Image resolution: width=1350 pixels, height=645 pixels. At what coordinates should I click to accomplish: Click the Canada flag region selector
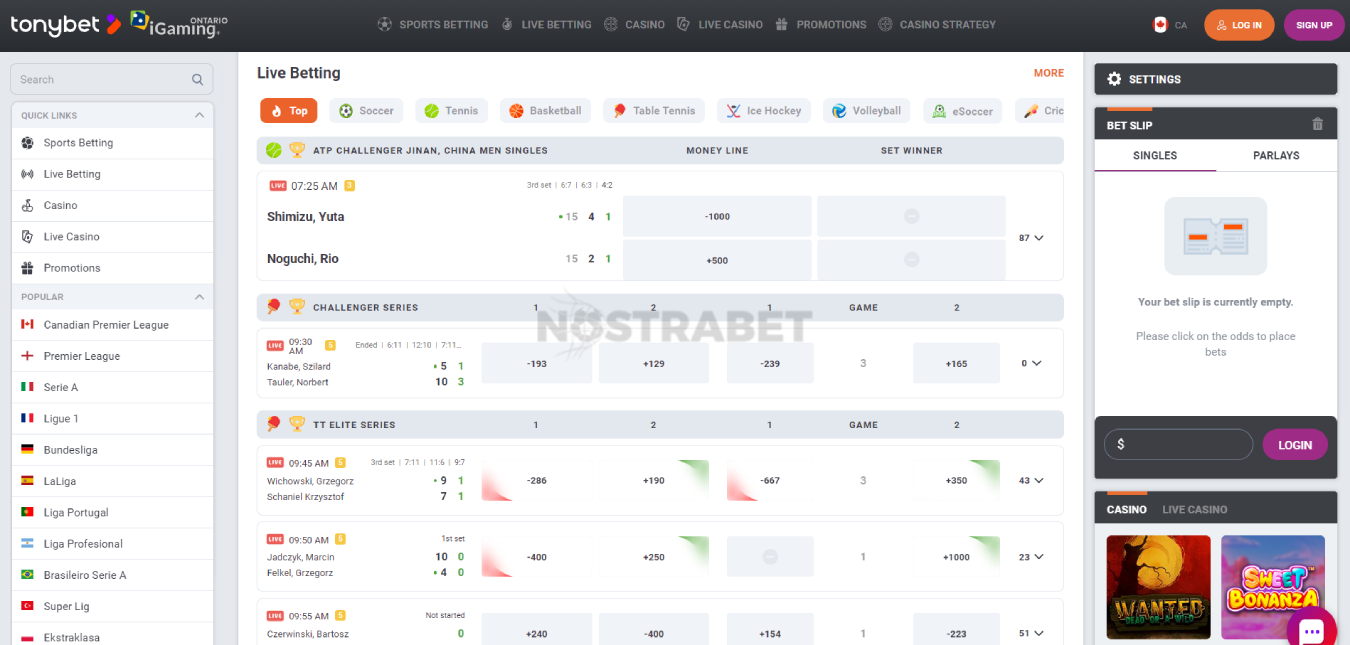coord(1169,25)
